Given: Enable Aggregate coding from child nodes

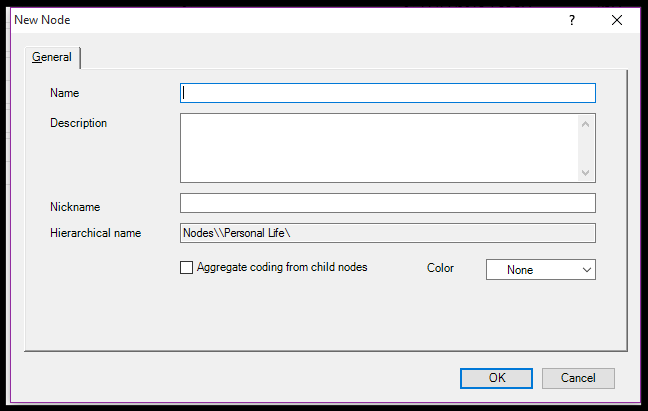Looking at the screenshot, I should (186, 268).
